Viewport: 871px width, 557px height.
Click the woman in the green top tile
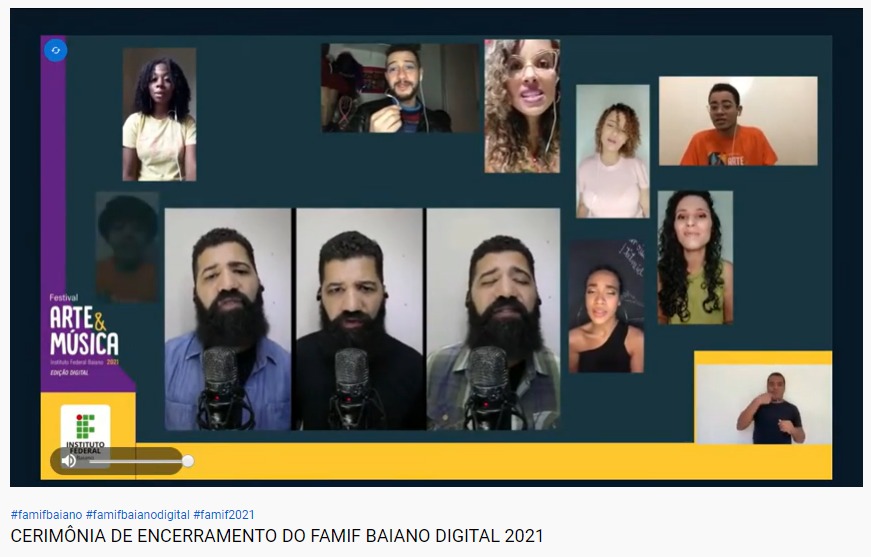click(695, 257)
